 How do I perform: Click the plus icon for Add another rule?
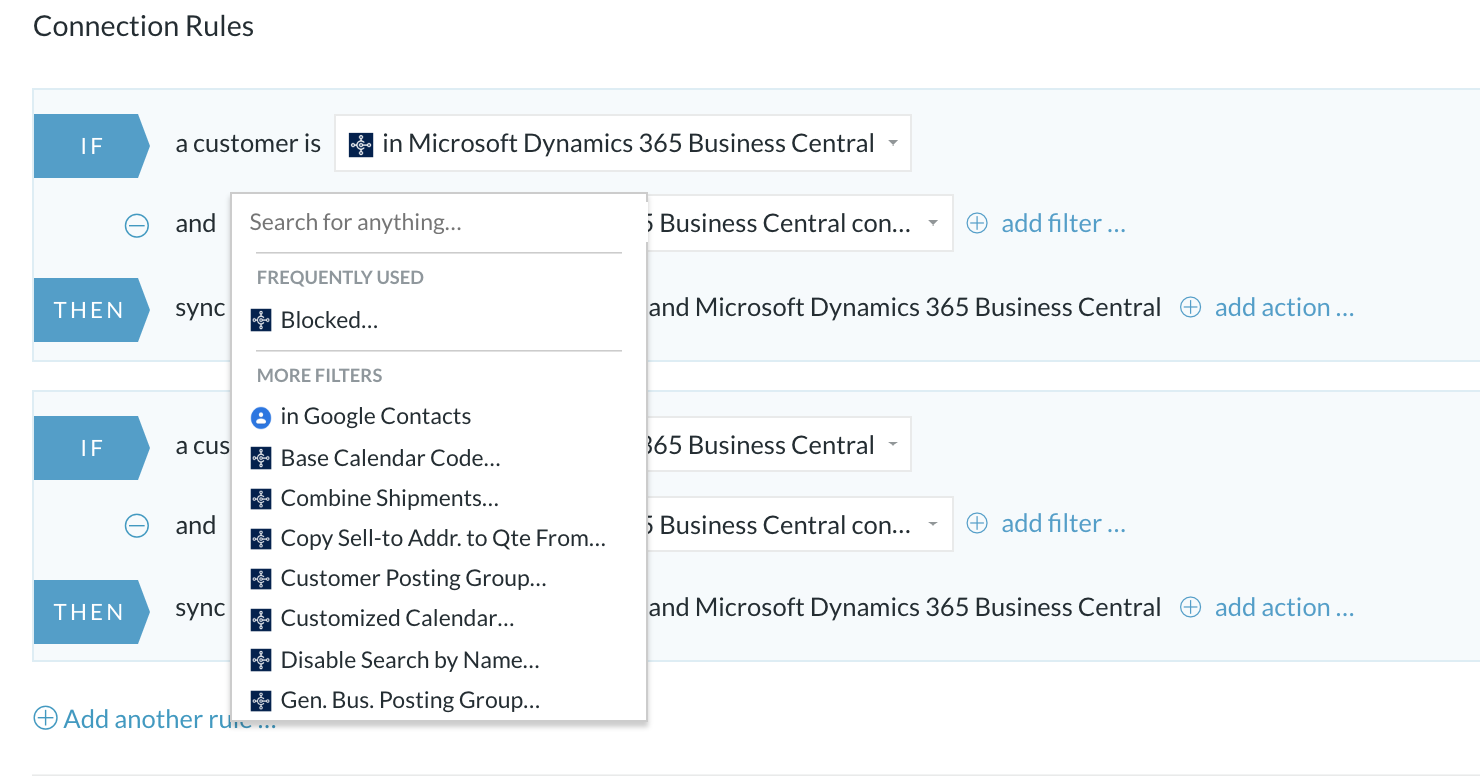click(x=45, y=718)
